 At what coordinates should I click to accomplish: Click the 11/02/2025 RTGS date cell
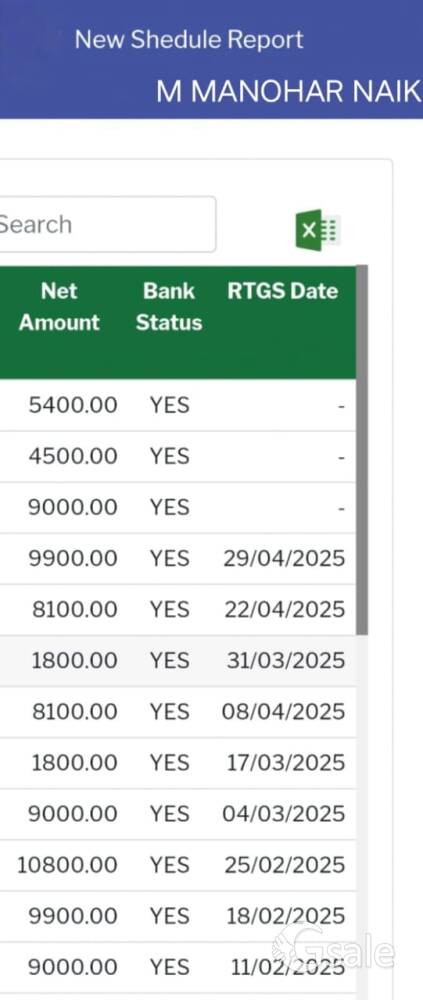287,967
